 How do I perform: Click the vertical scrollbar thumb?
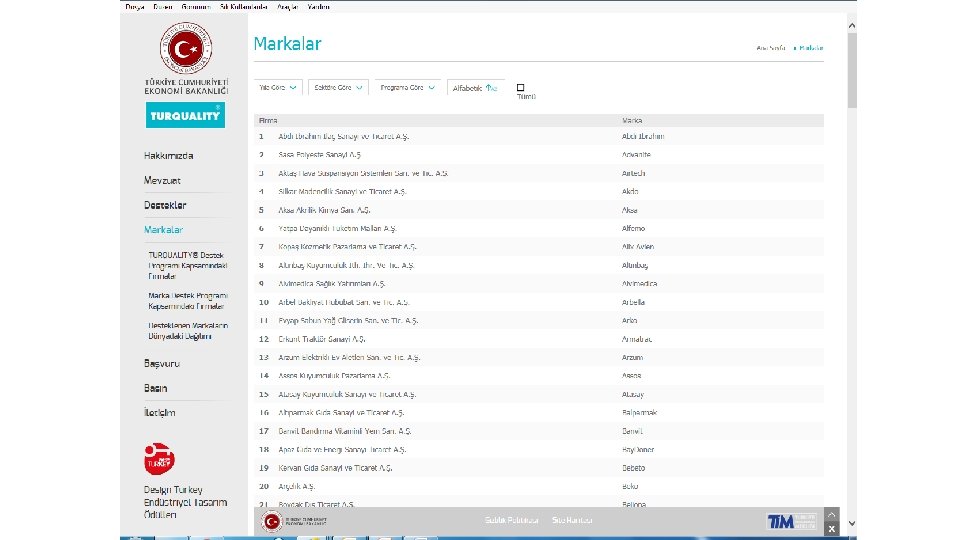[852, 70]
